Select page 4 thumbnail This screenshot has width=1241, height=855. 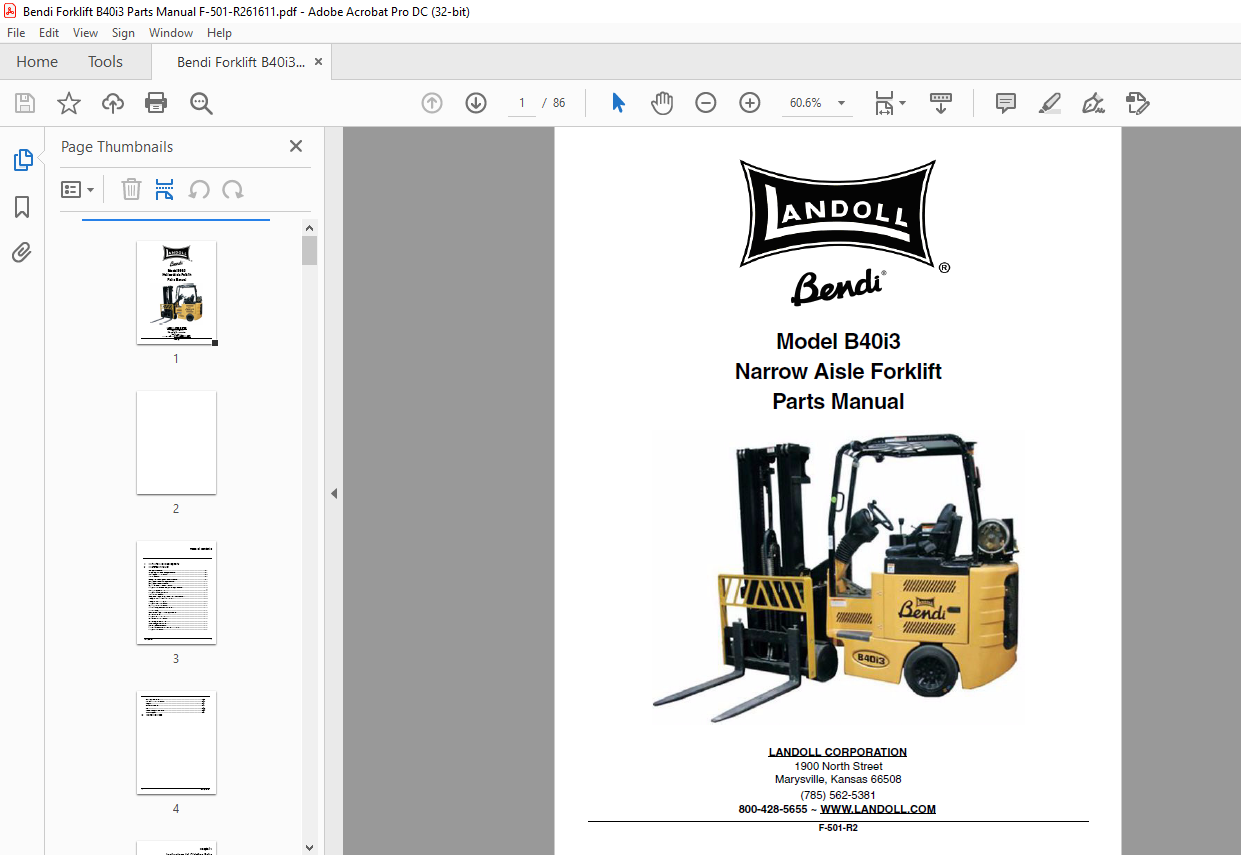(x=176, y=742)
